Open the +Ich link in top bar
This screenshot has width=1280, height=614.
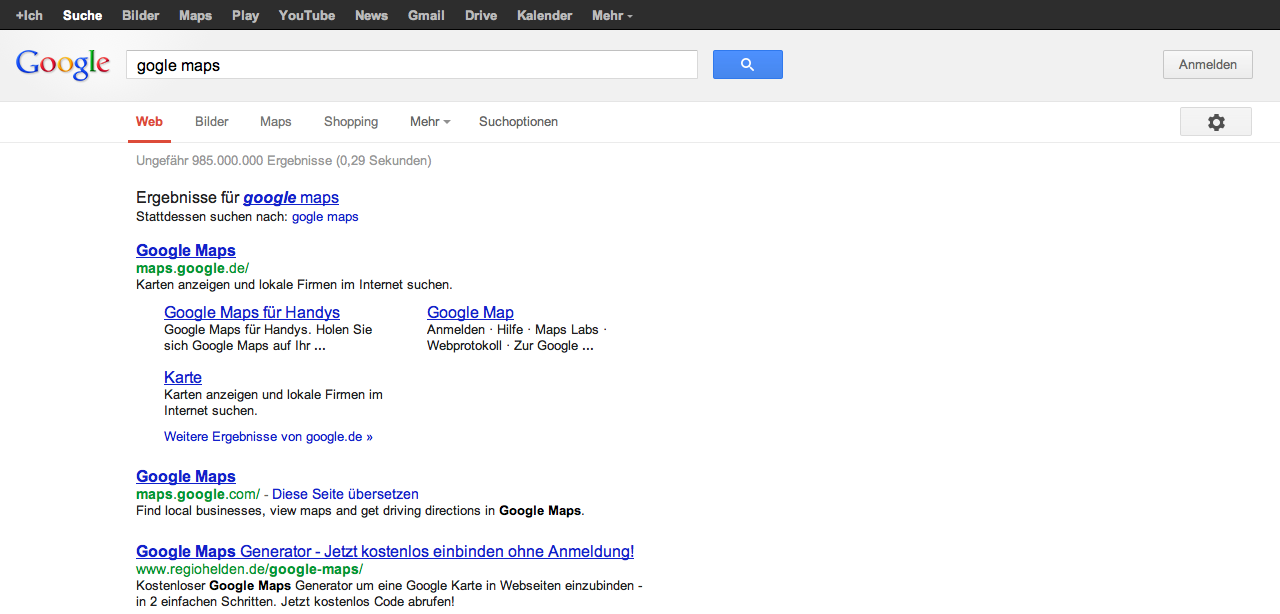point(29,15)
